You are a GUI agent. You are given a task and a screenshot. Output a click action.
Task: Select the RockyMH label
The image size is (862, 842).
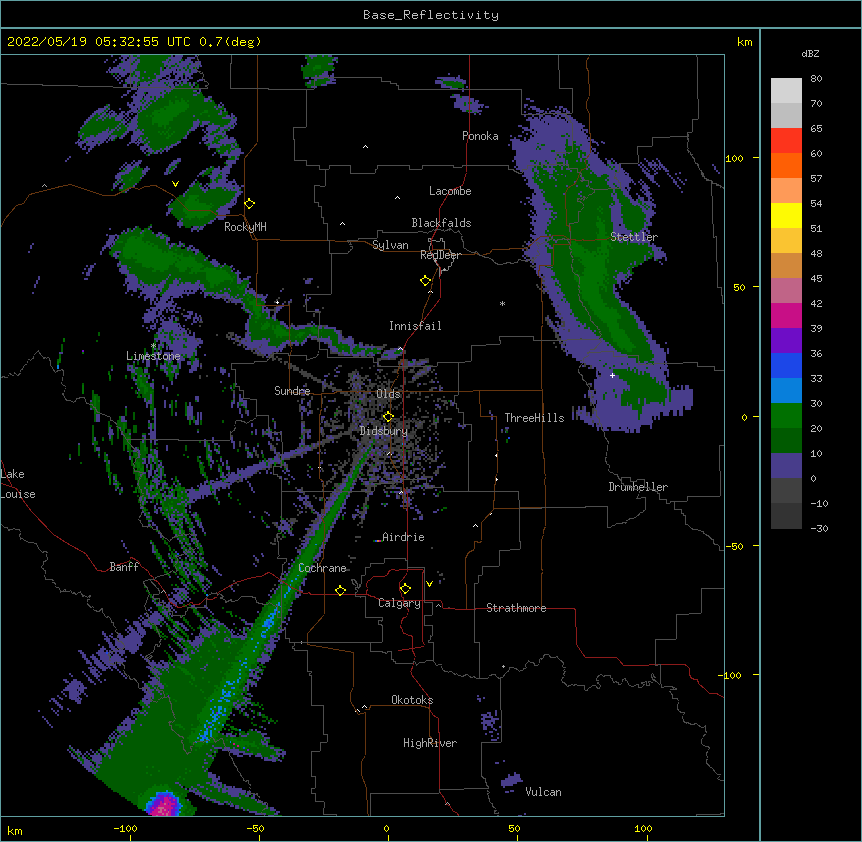pyautogui.click(x=245, y=227)
